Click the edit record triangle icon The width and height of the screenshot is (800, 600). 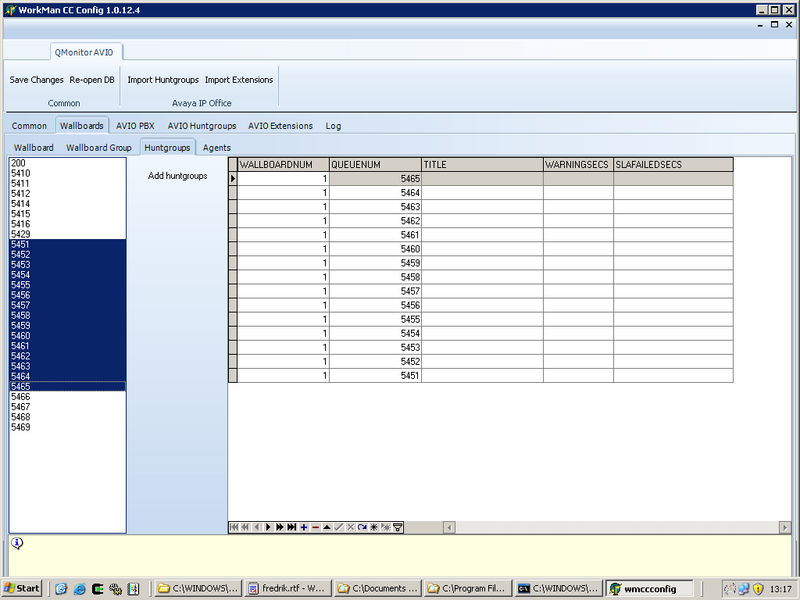[327, 527]
